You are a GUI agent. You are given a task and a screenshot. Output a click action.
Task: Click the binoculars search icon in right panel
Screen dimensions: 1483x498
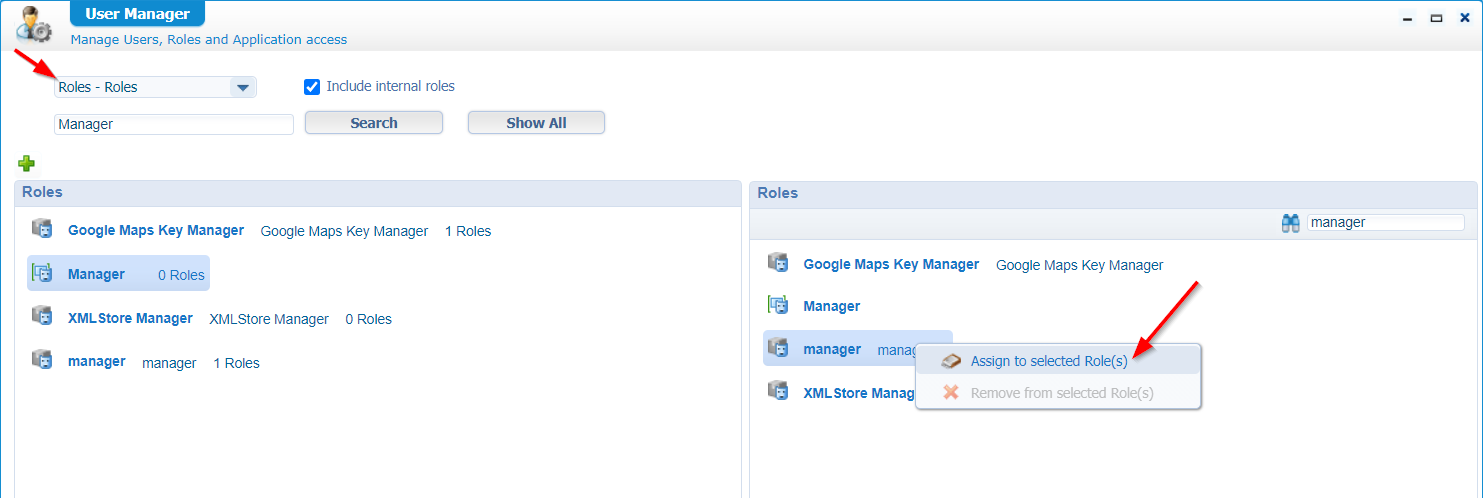(1290, 223)
